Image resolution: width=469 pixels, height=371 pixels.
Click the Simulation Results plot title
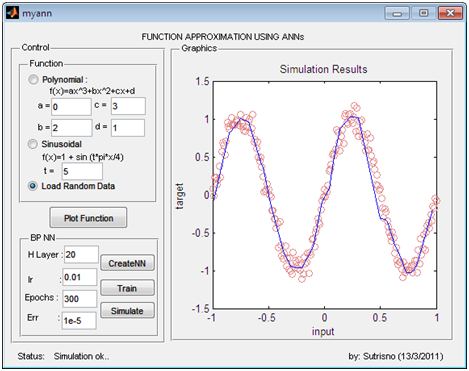(x=323, y=69)
